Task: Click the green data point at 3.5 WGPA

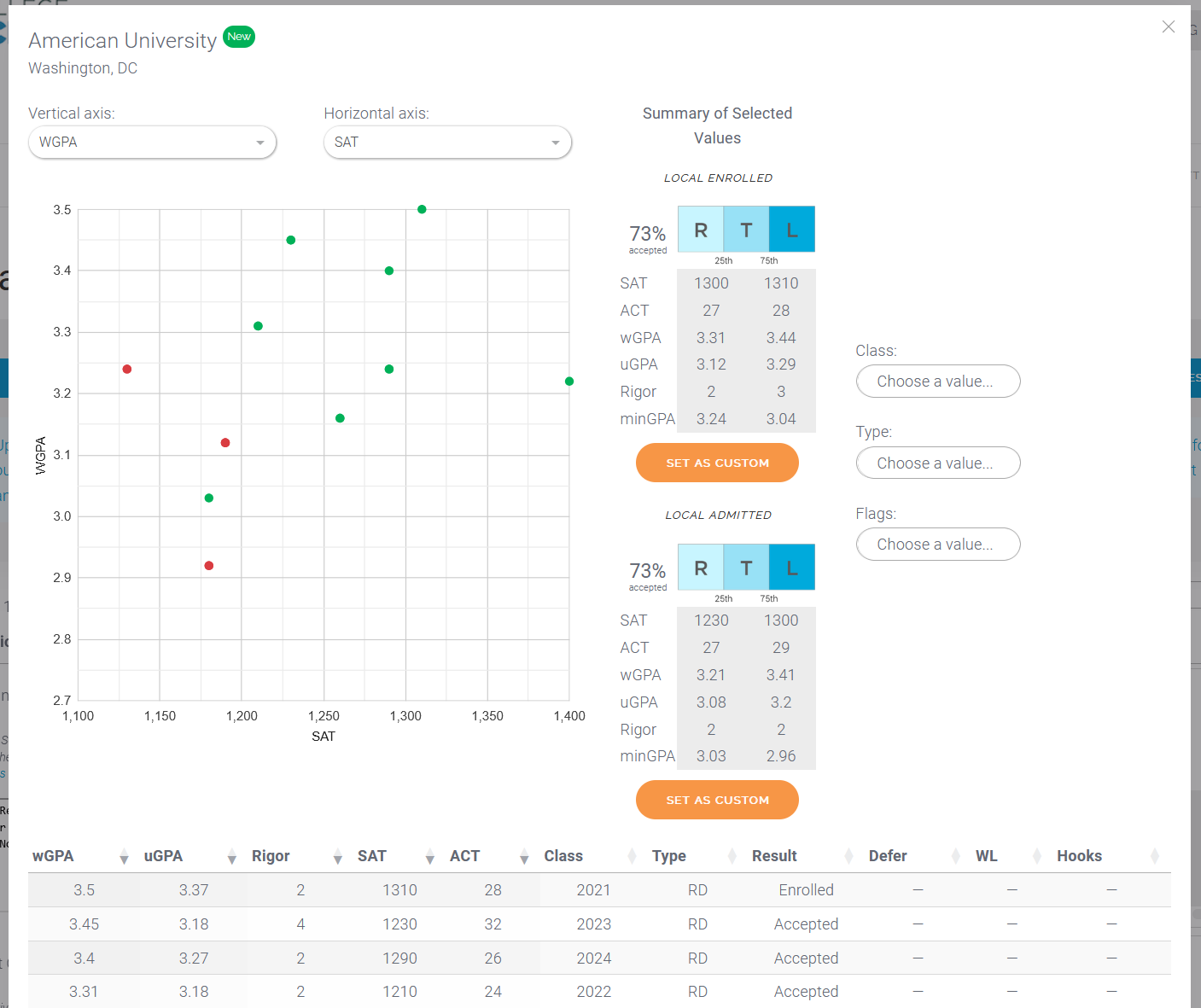Action: click(422, 209)
